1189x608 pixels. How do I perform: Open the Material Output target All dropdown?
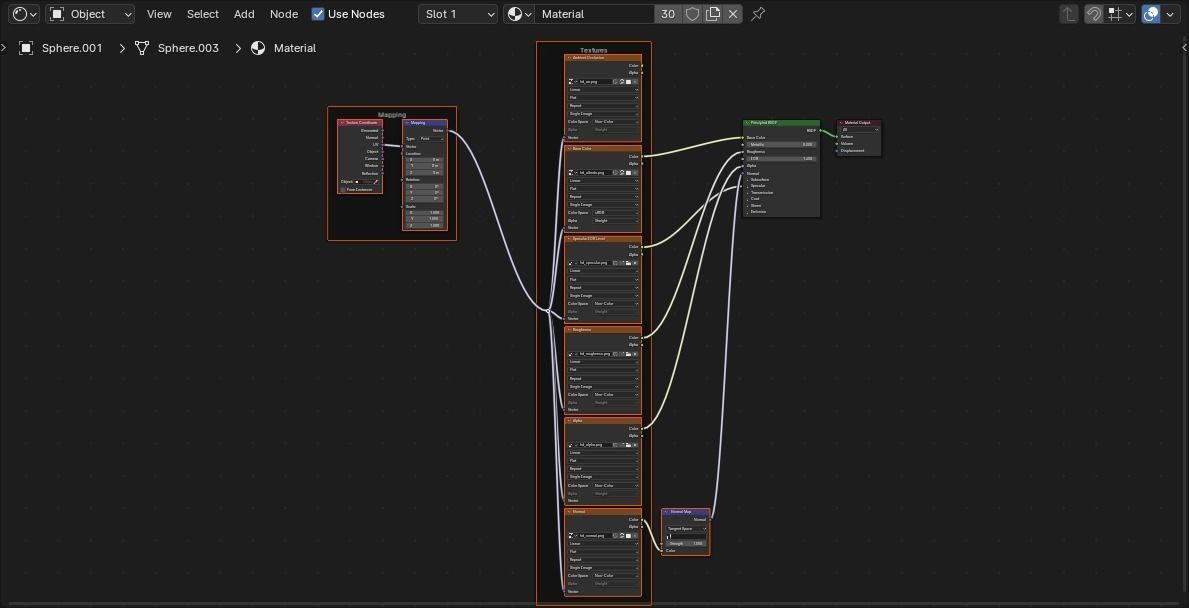pyautogui.click(x=860, y=130)
